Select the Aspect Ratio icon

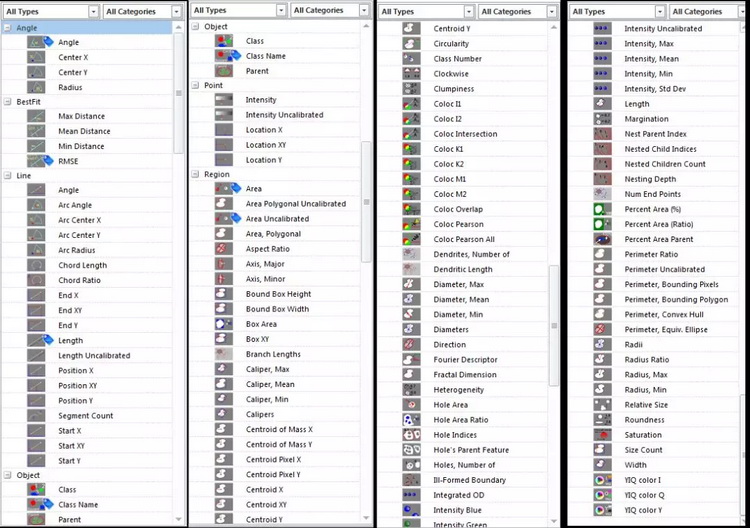click(224, 248)
